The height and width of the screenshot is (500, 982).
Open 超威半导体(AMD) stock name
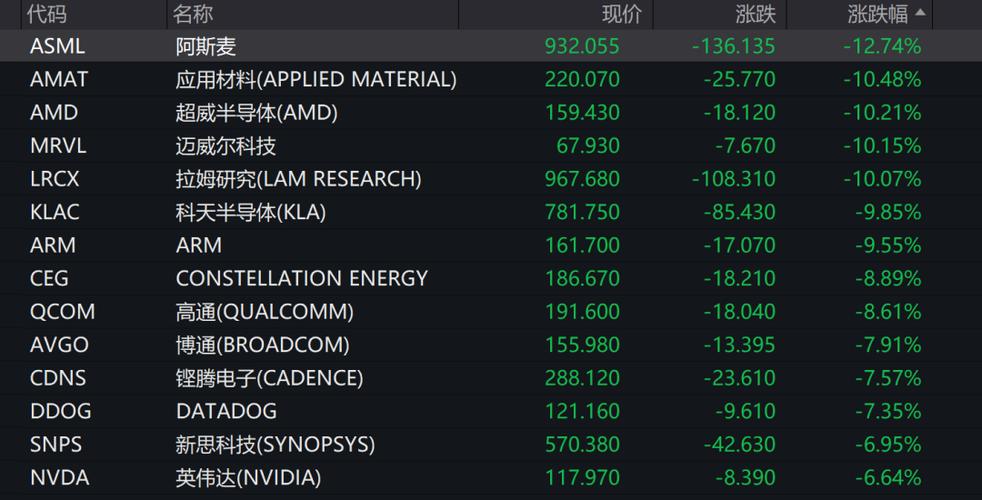pyautogui.click(x=257, y=113)
